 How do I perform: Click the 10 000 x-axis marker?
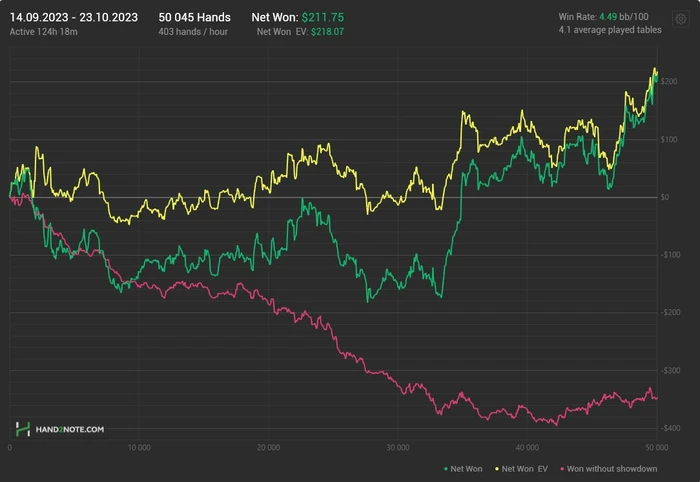(x=138, y=447)
